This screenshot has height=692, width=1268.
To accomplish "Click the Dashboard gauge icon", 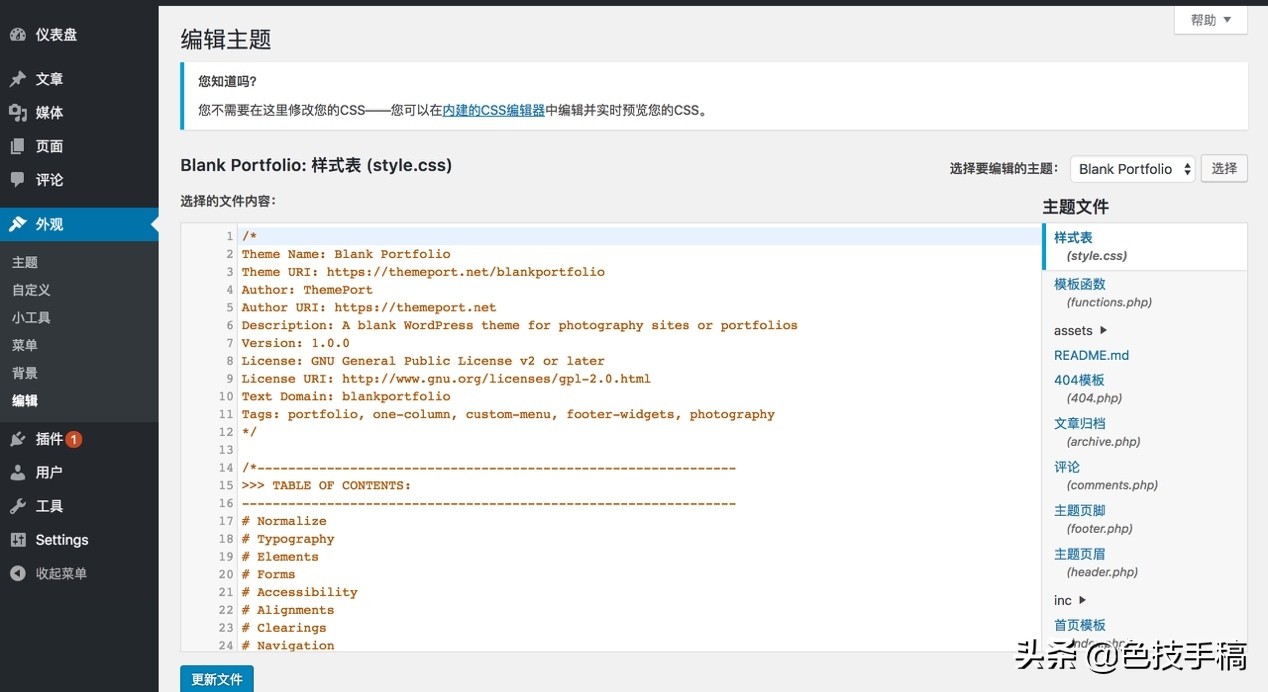I will point(18,34).
